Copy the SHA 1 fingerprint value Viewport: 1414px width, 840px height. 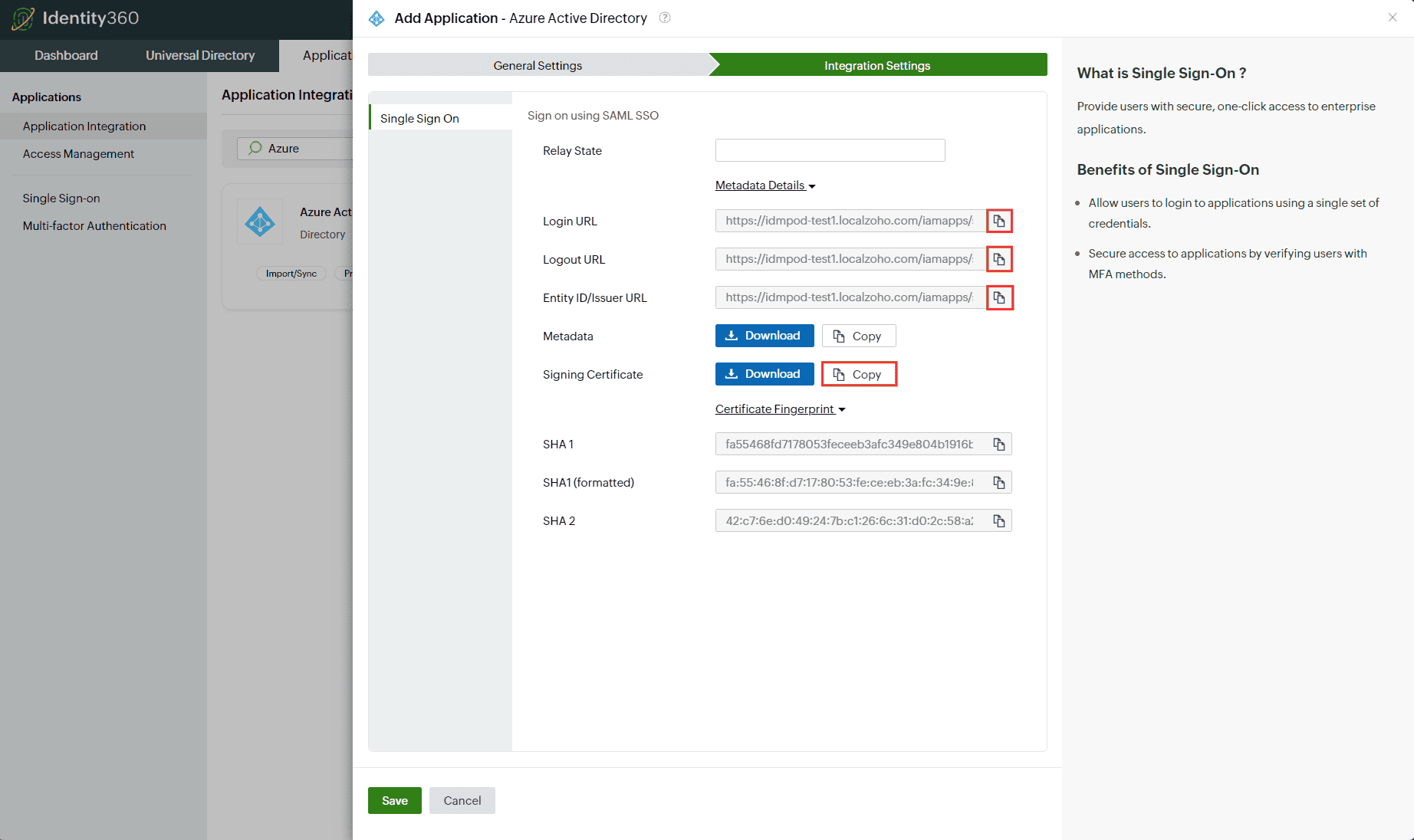point(998,444)
